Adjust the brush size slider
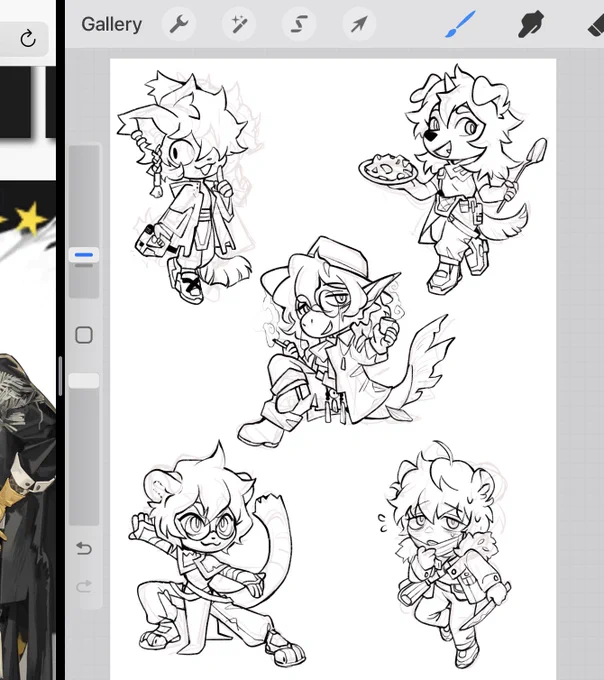 point(84,255)
